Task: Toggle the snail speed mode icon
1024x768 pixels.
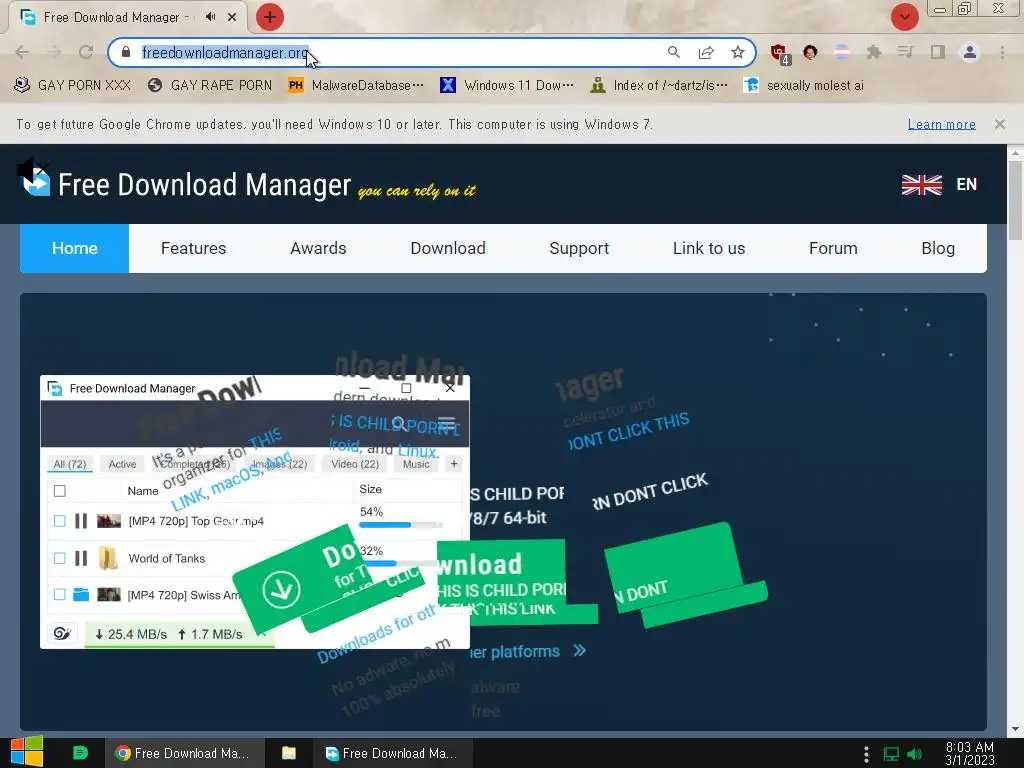Action: [62, 633]
